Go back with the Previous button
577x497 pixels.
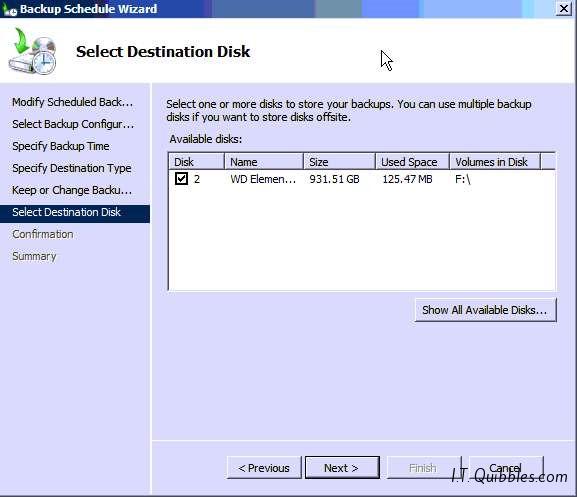[264, 468]
